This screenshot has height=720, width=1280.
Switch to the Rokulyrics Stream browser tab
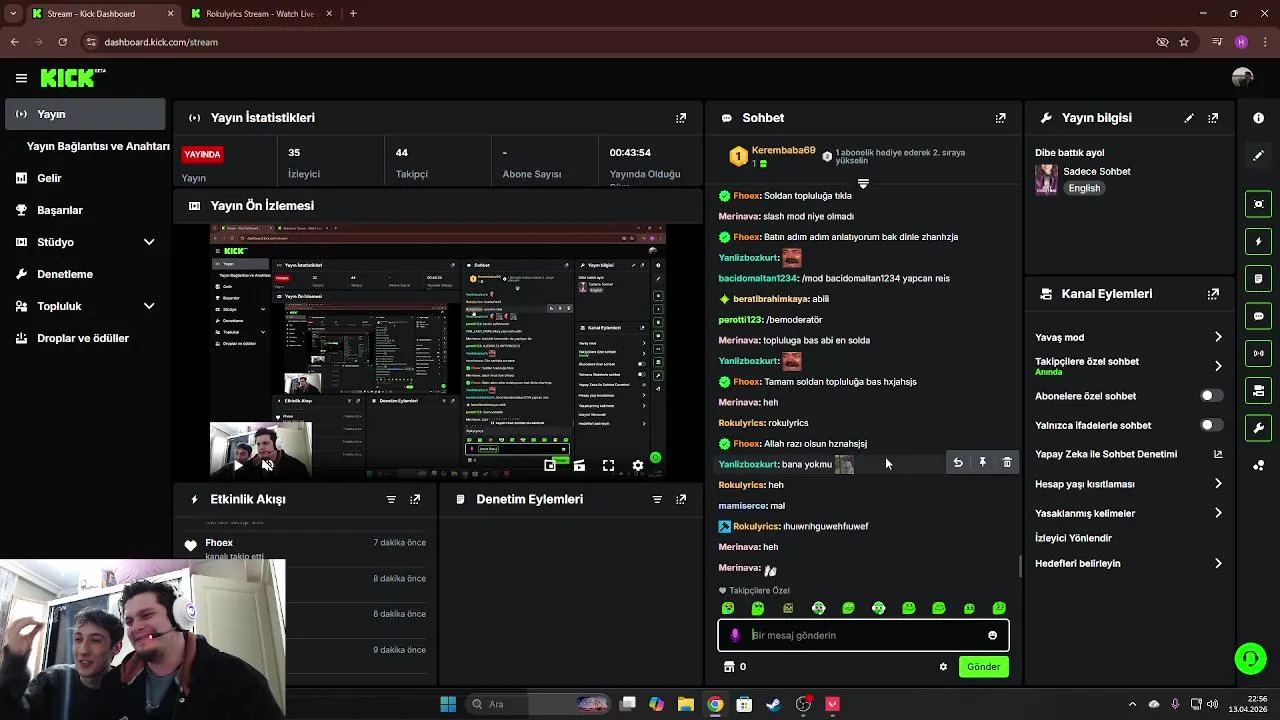259,14
